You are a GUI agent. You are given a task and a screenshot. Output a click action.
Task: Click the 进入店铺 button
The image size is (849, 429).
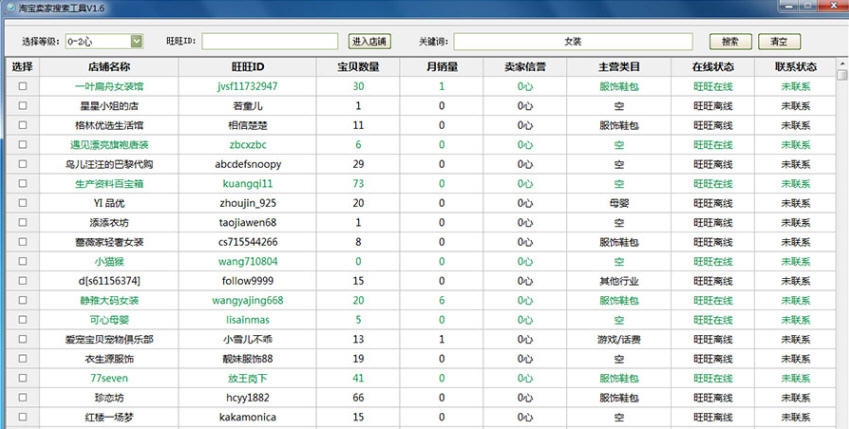370,41
